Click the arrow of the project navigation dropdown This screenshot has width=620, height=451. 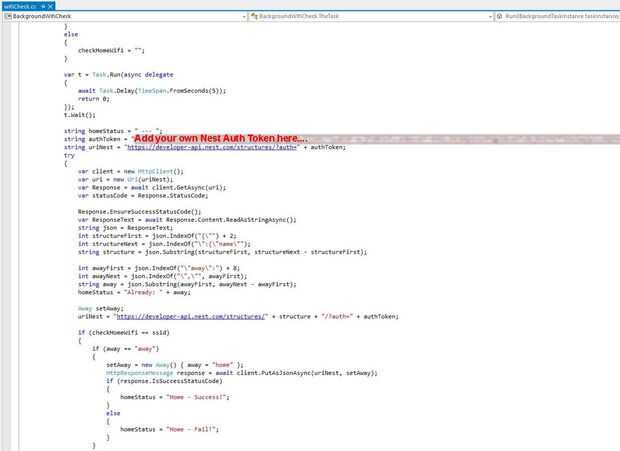[x=244, y=17]
